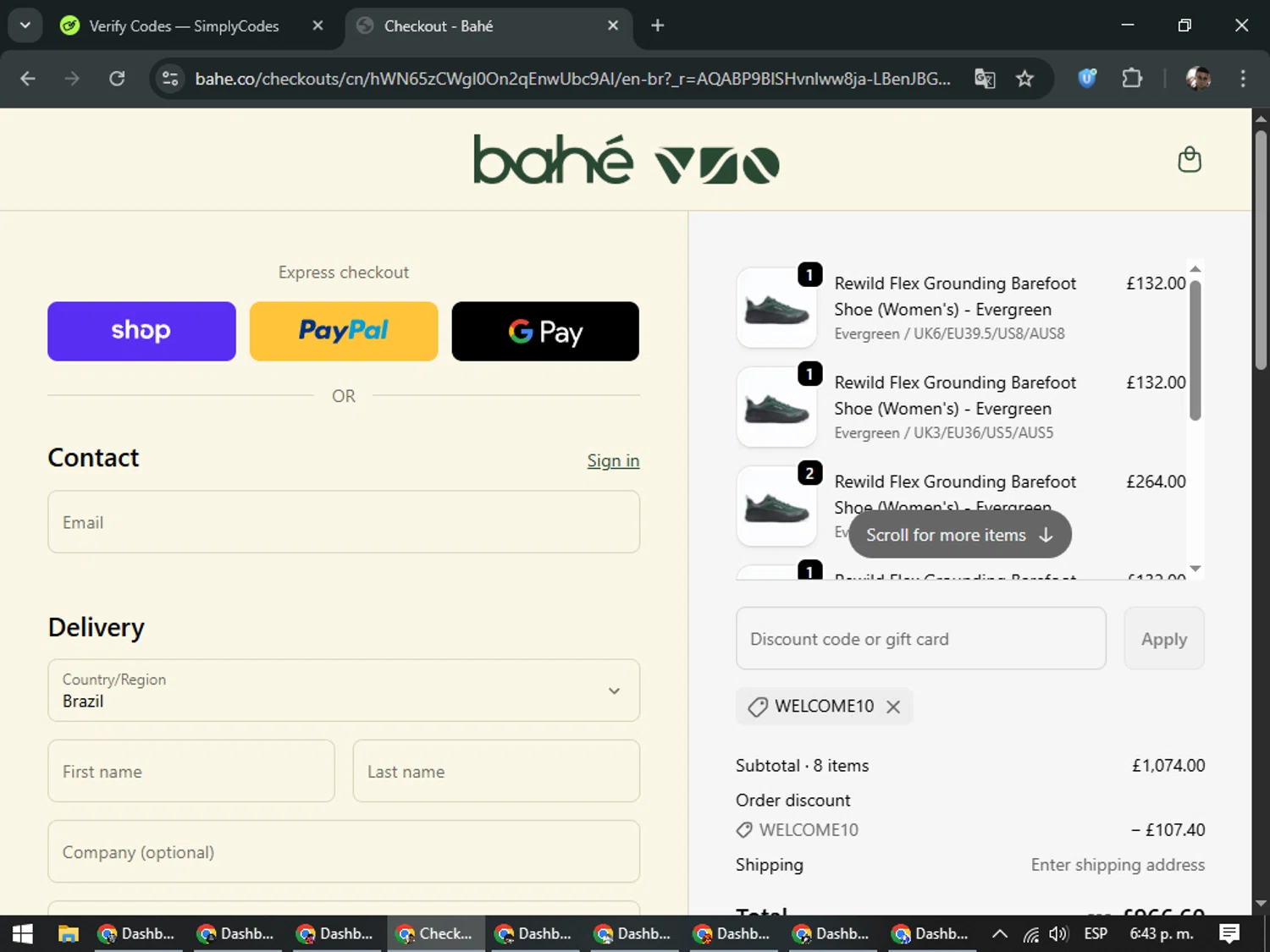The height and width of the screenshot is (952, 1270).
Task: Click the page vertical scrollbar thumb
Action: [1261, 250]
